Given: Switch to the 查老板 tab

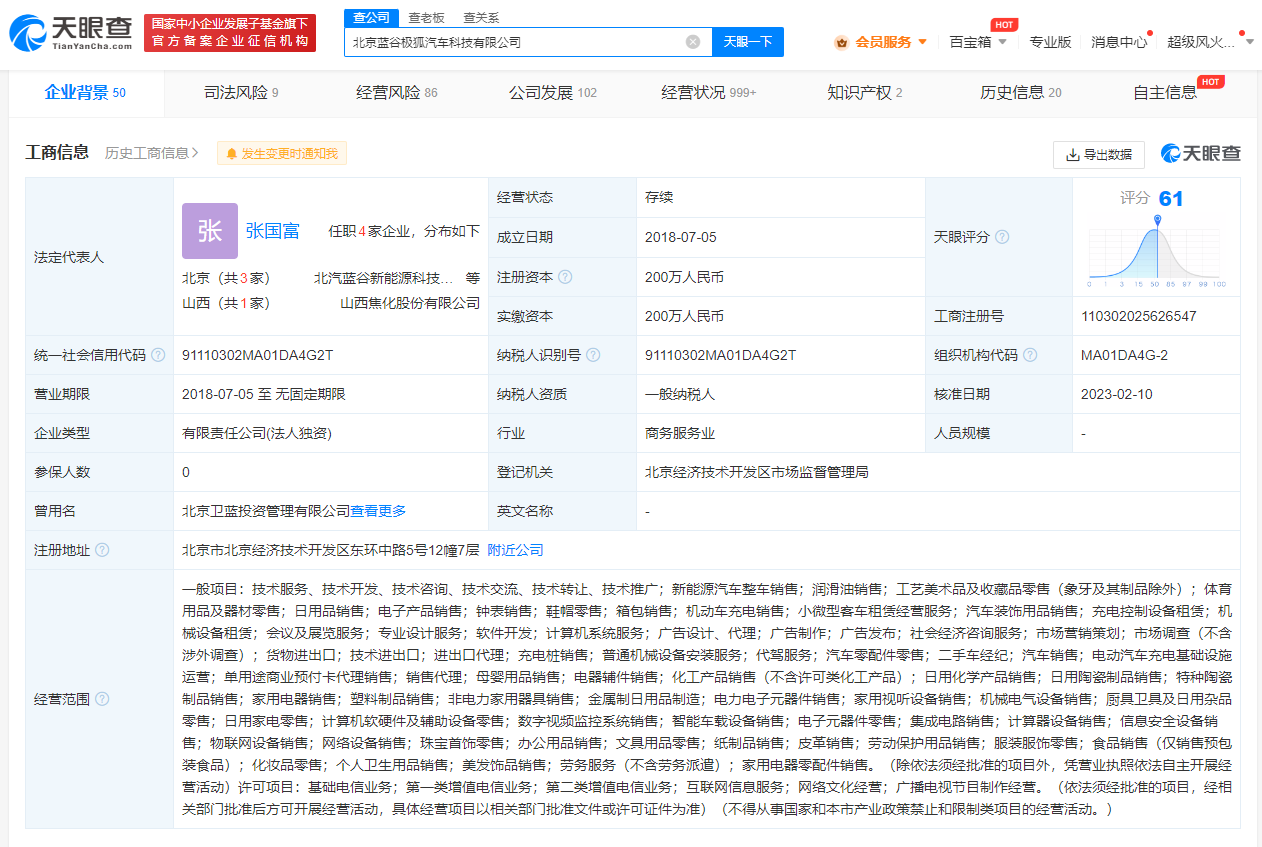Looking at the screenshot, I should tap(427, 17).
